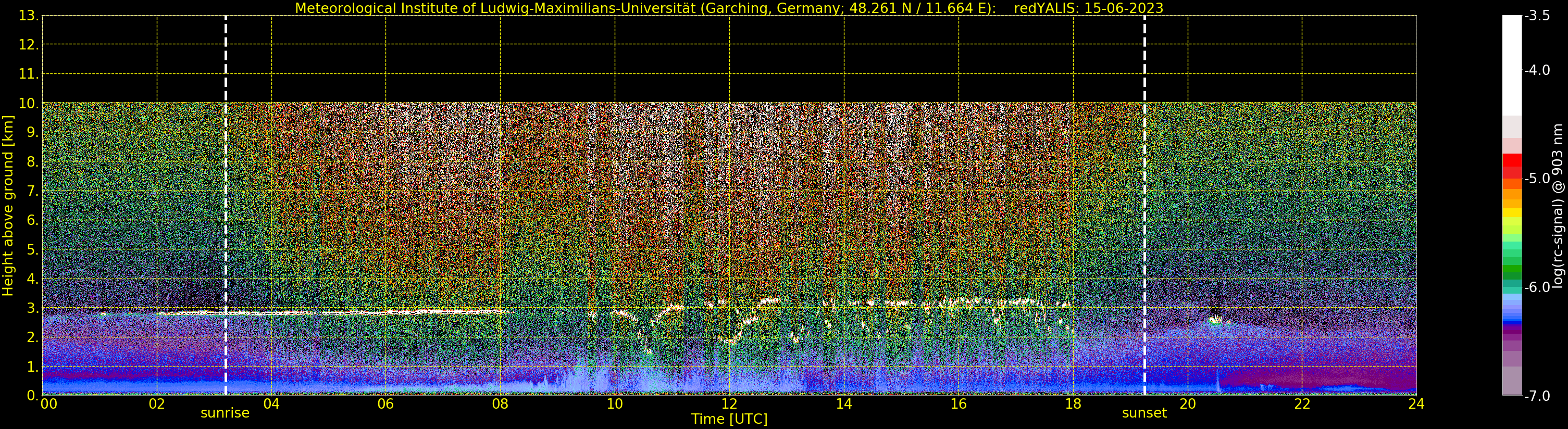Click the height axis tick label '3.'

pos(32,308)
